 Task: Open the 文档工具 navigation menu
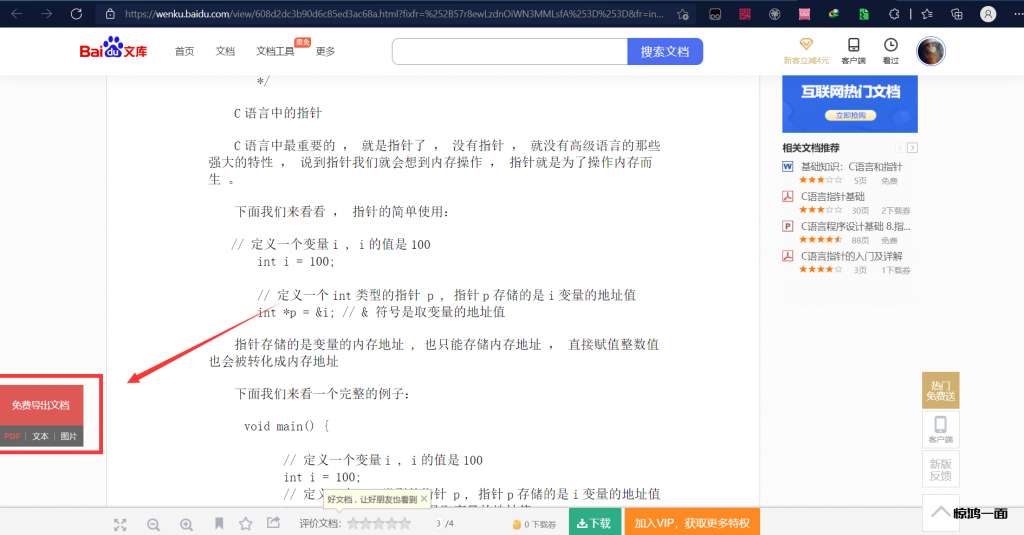pos(275,52)
